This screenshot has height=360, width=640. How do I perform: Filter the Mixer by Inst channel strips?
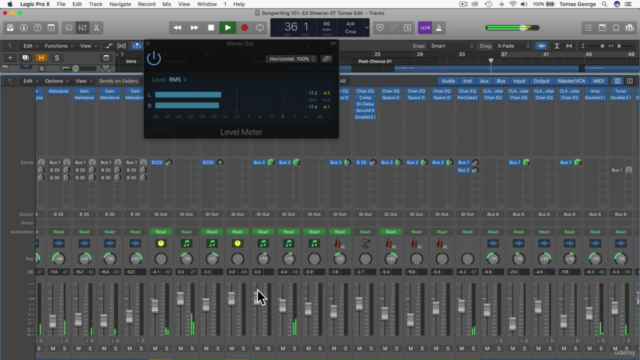(467, 81)
